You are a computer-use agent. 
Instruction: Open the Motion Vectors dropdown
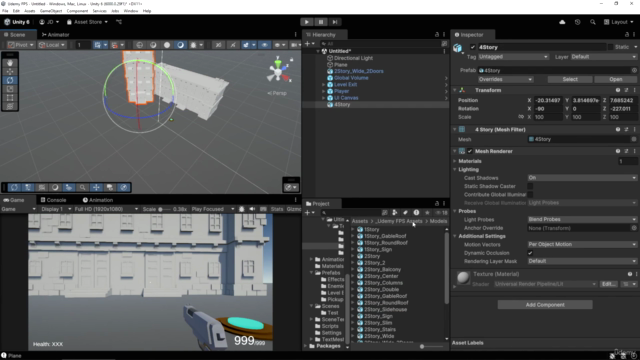[582, 244]
